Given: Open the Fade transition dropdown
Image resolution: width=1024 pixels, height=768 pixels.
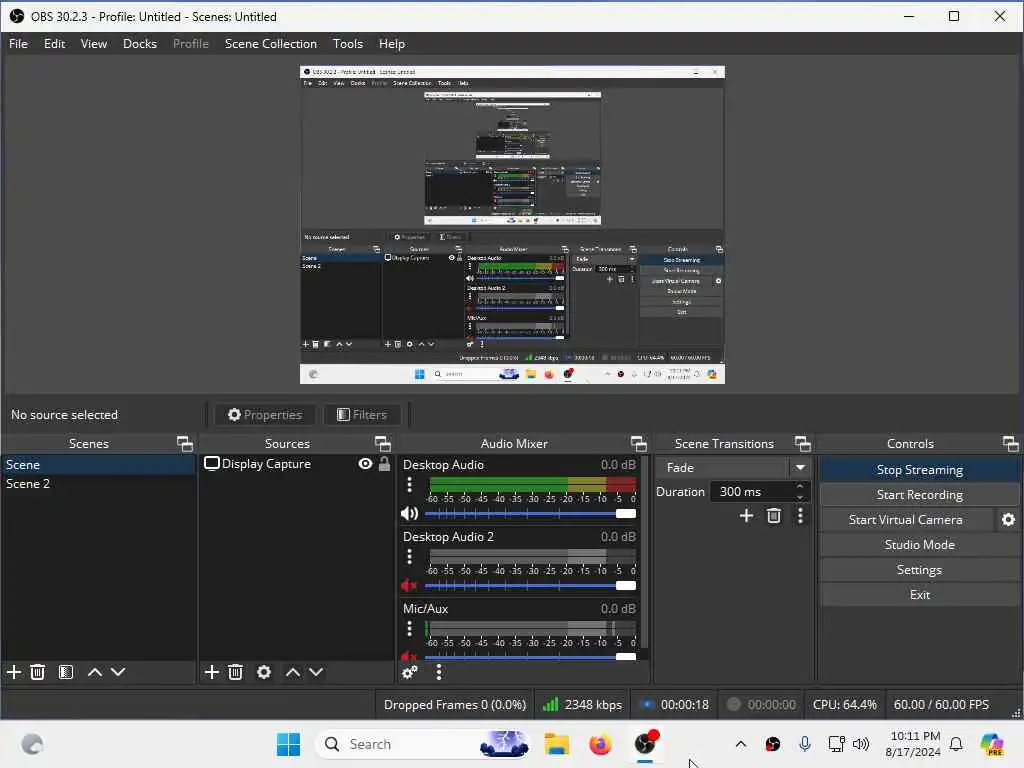Looking at the screenshot, I should pyautogui.click(x=733, y=468).
